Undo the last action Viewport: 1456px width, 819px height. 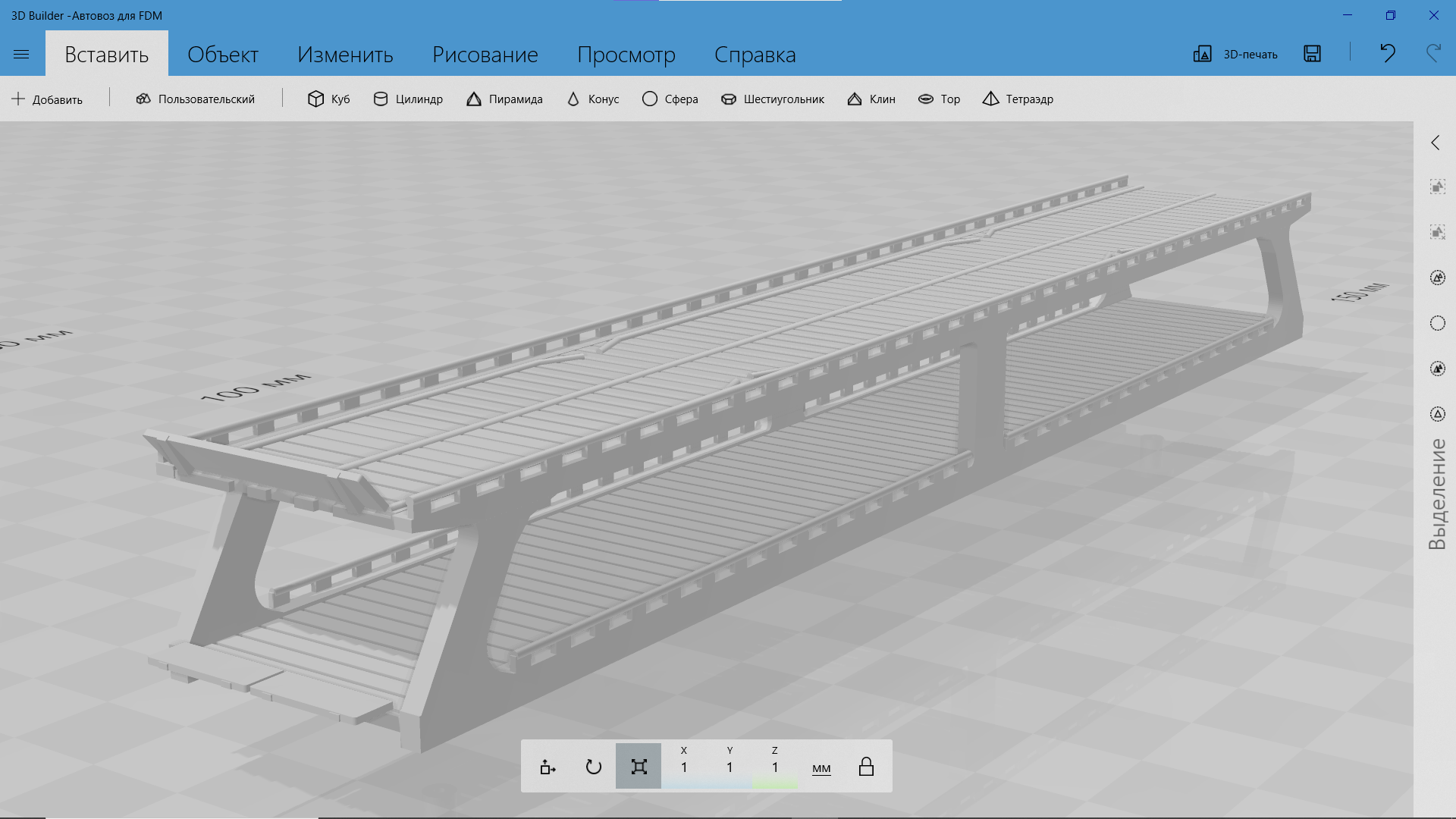coord(1387,53)
